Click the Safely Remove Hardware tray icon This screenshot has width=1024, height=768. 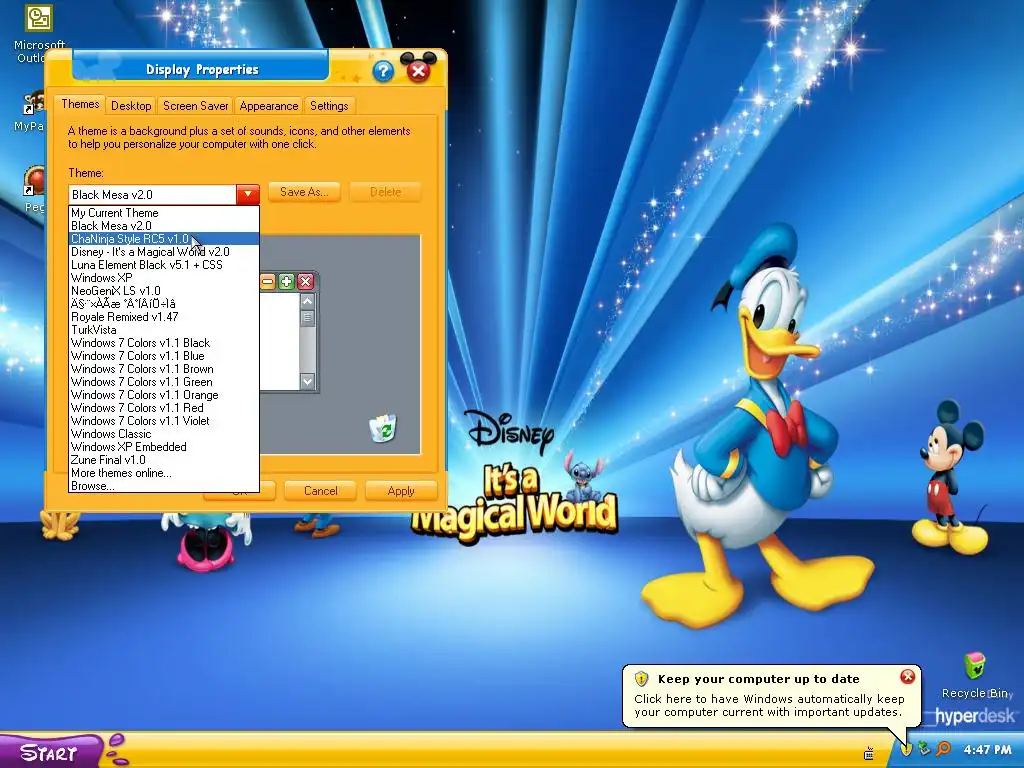click(x=924, y=749)
